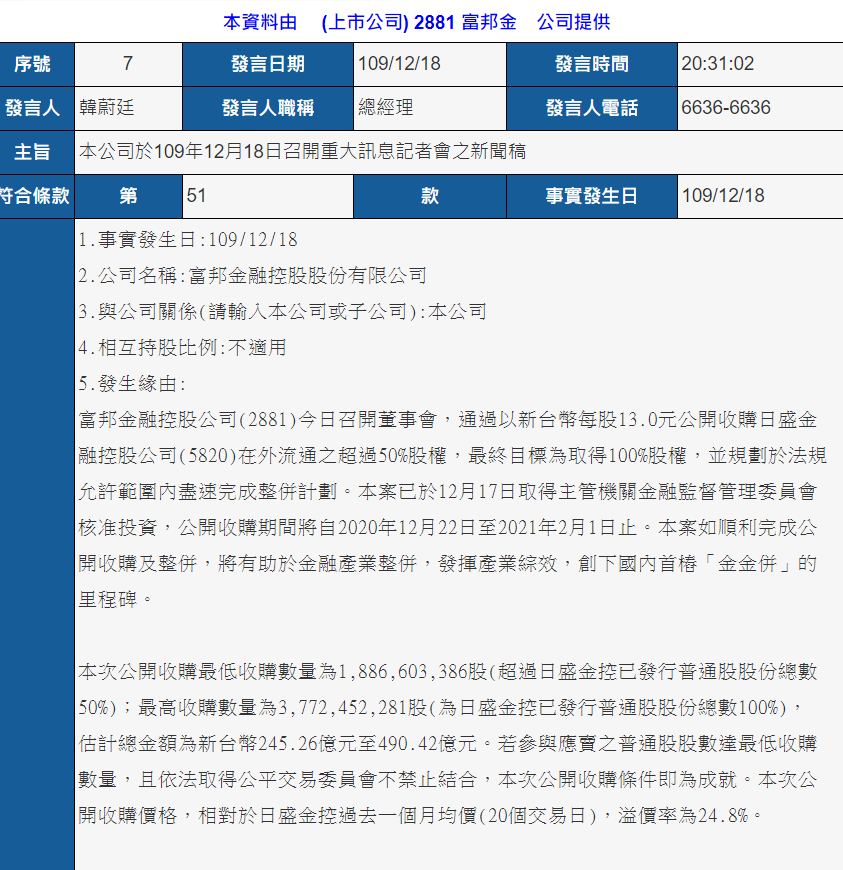
Task: Click the spokesperson name '韓蔚廷'
Action: 107,108
